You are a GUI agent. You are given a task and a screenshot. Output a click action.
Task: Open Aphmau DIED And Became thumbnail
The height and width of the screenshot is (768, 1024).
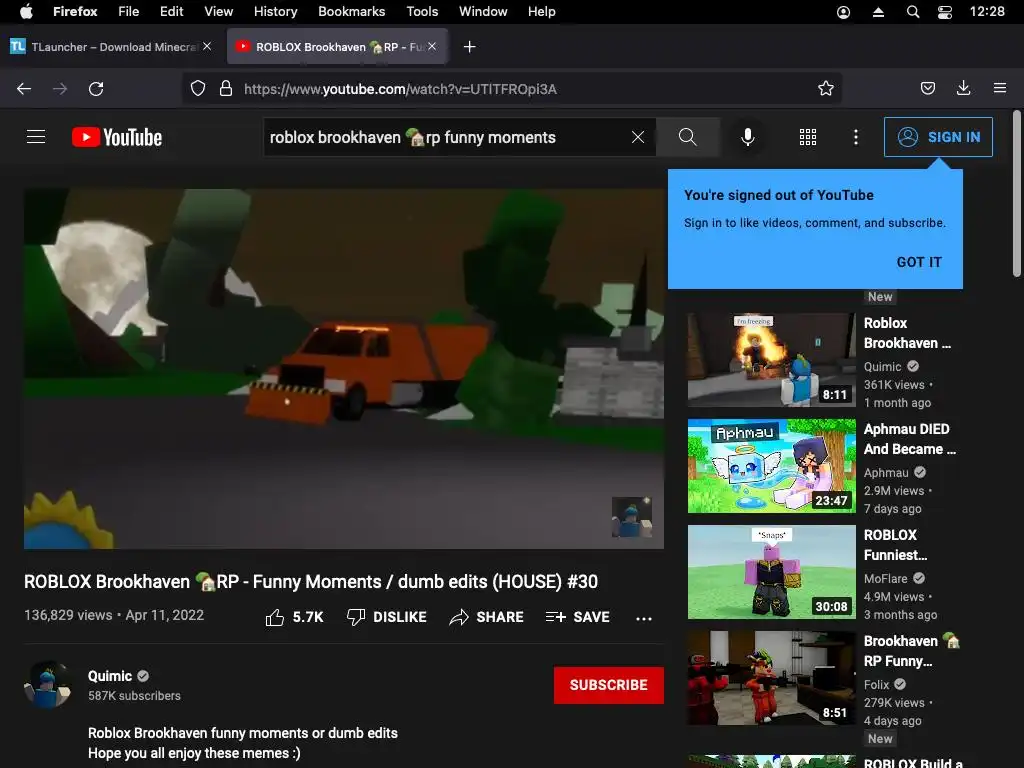[771, 466]
